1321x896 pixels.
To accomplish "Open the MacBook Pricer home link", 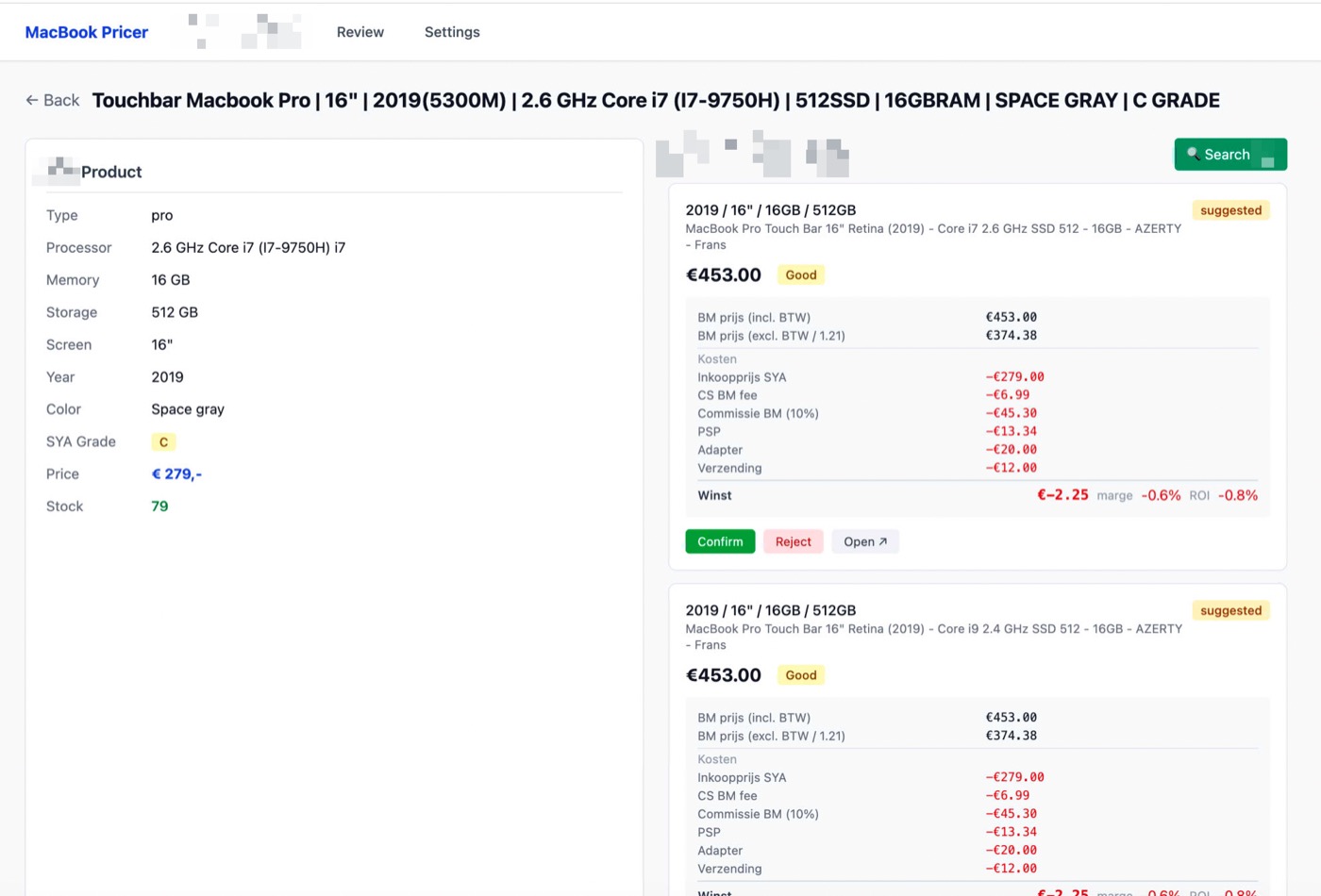I will (x=86, y=32).
